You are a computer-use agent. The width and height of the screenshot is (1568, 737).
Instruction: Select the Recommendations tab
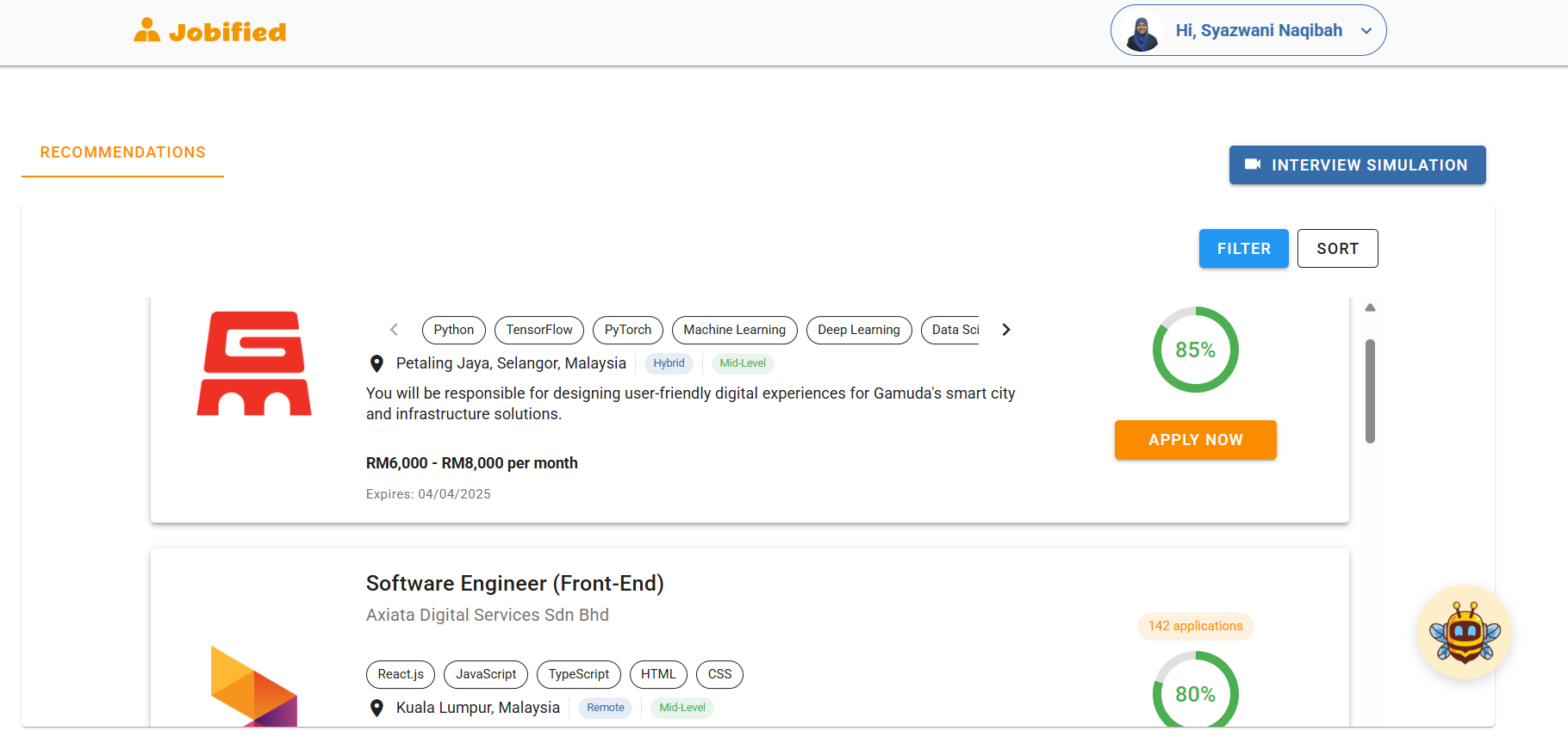point(122,152)
